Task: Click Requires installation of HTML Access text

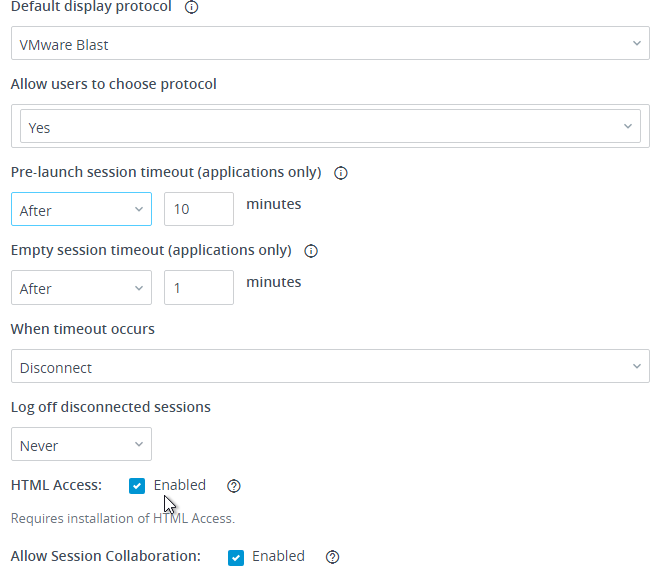Action: (x=123, y=519)
